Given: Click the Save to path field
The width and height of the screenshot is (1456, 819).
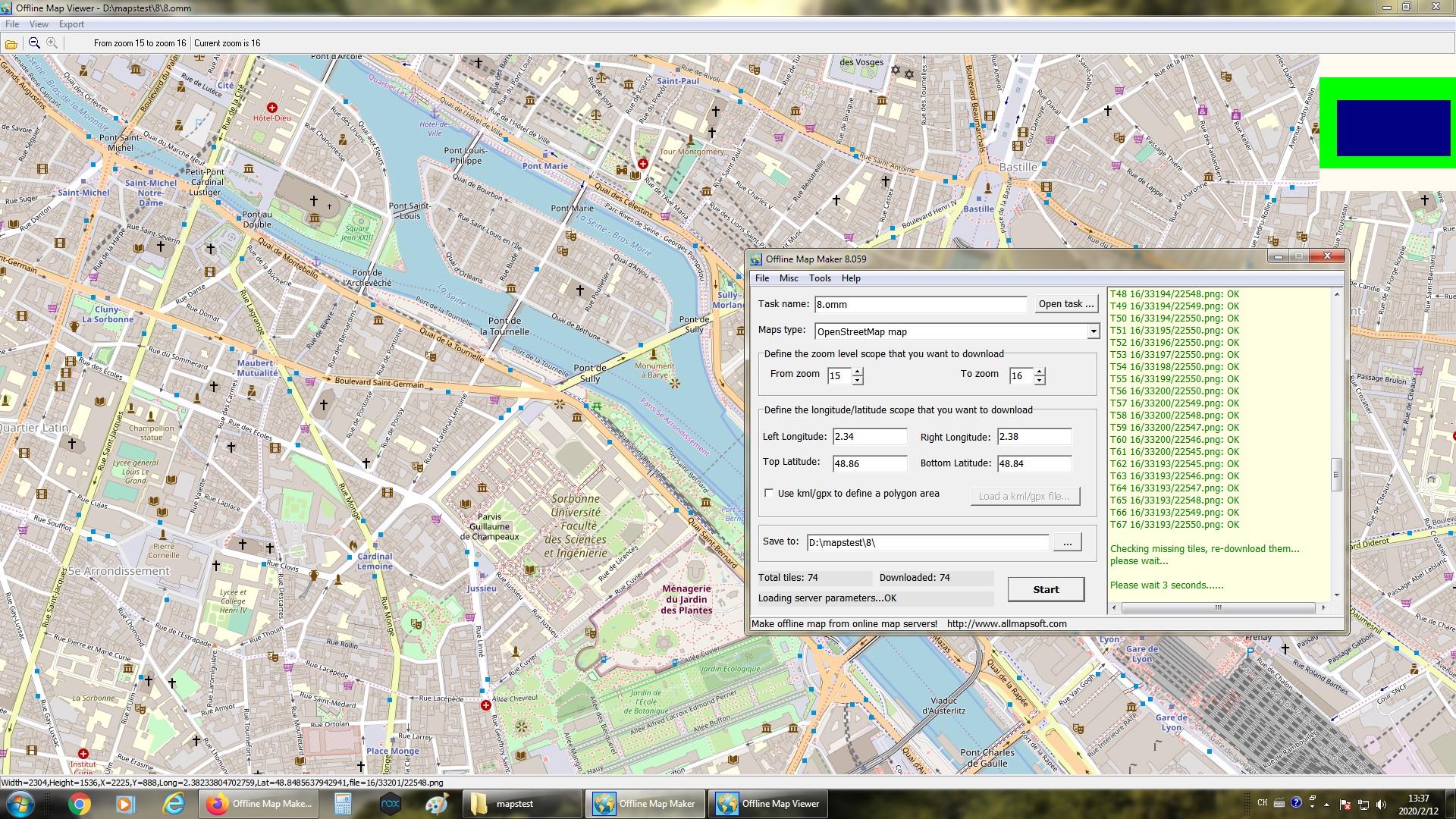Looking at the screenshot, I should [x=928, y=542].
